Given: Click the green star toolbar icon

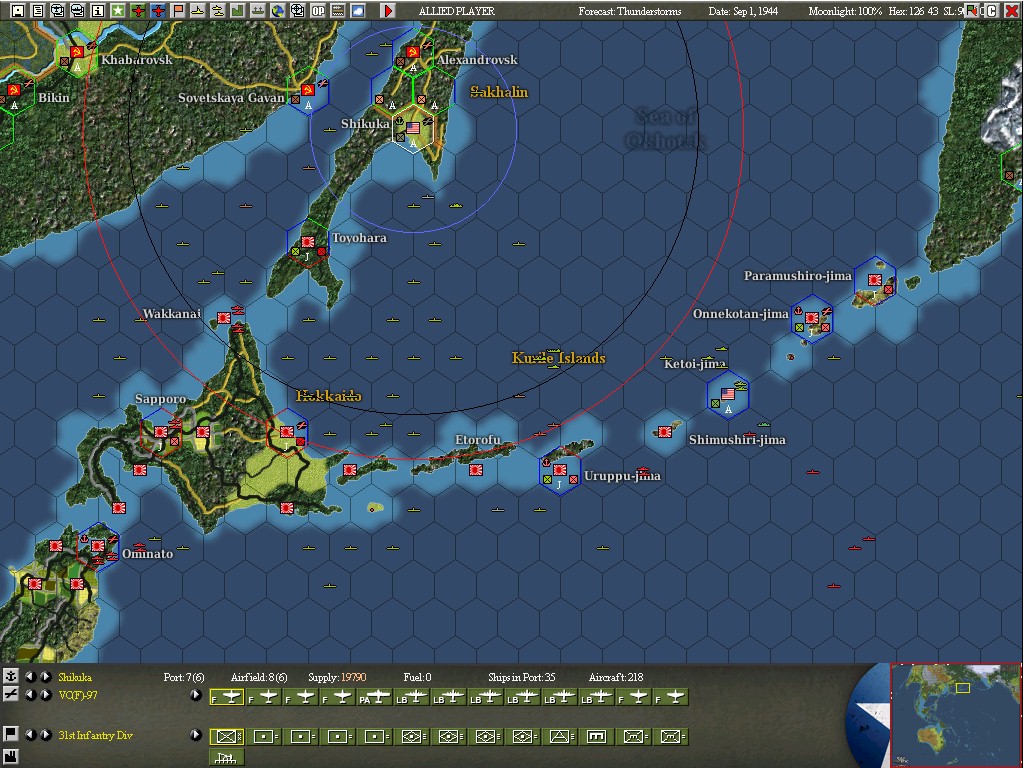Looking at the screenshot, I should (x=118, y=10).
